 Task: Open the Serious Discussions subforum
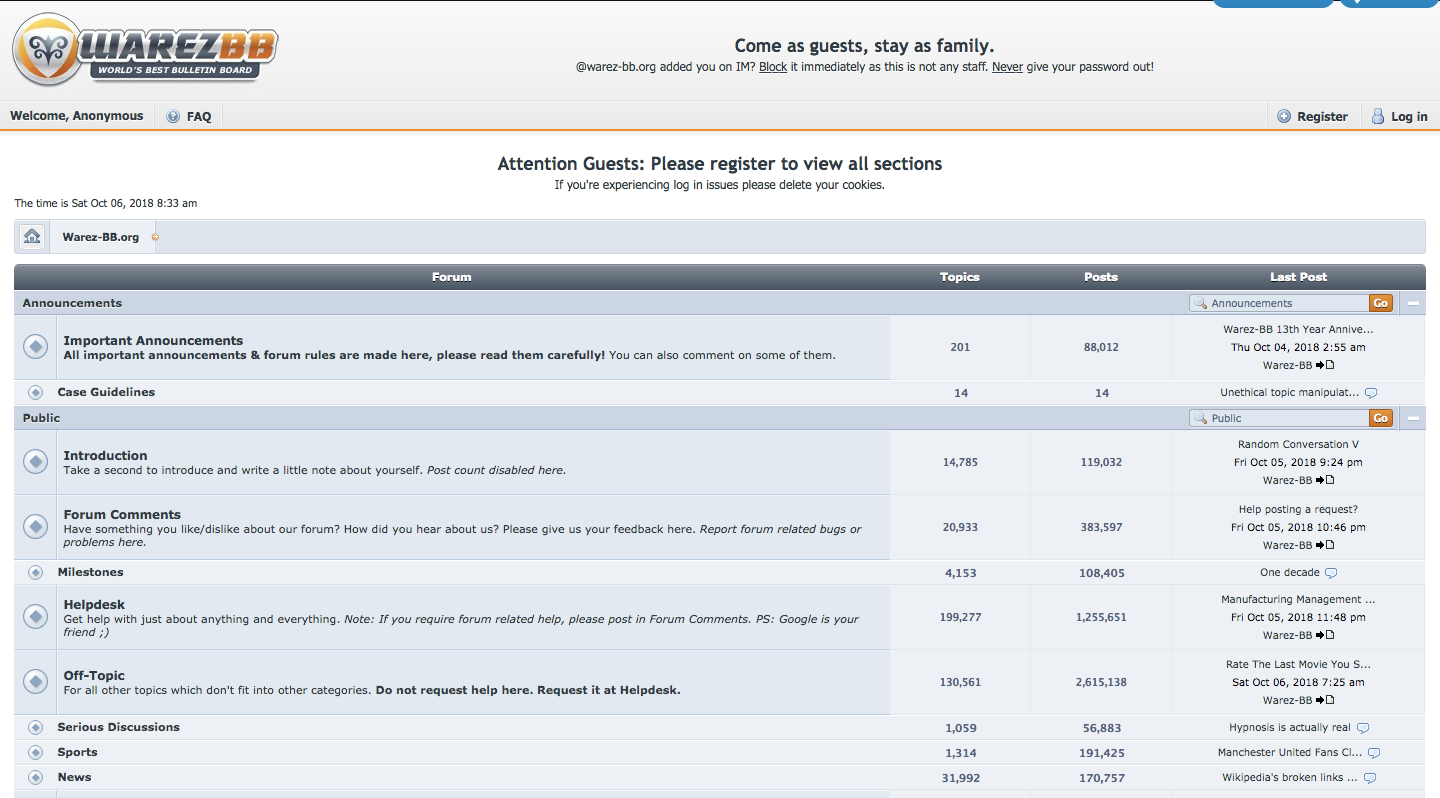click(x=118, y=727)
